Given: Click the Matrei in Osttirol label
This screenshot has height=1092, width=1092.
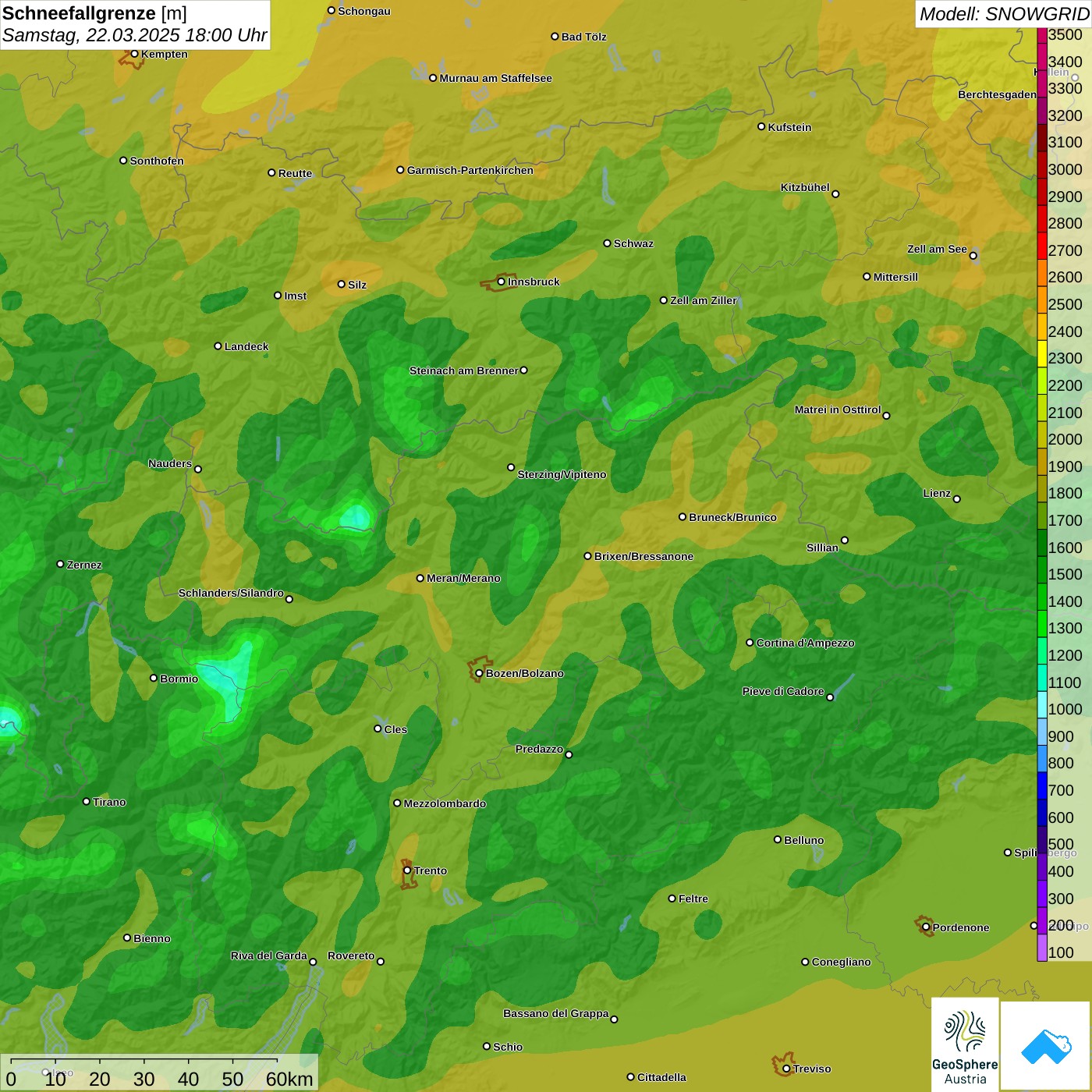Looking at the screenshot, I should [838, 409].
